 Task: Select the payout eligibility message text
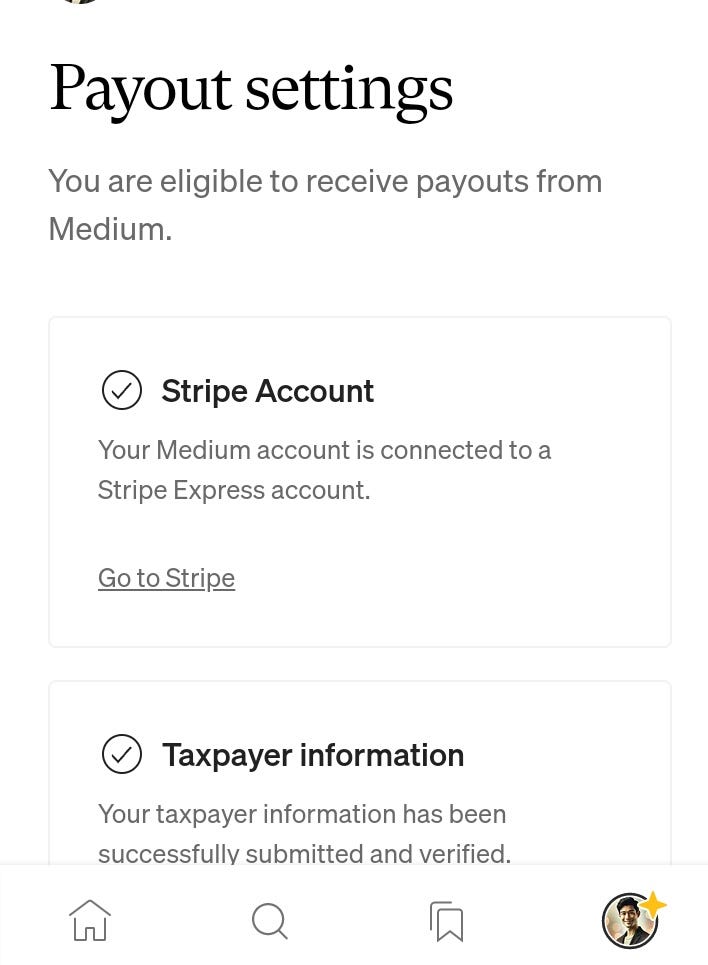pos(325,203)
